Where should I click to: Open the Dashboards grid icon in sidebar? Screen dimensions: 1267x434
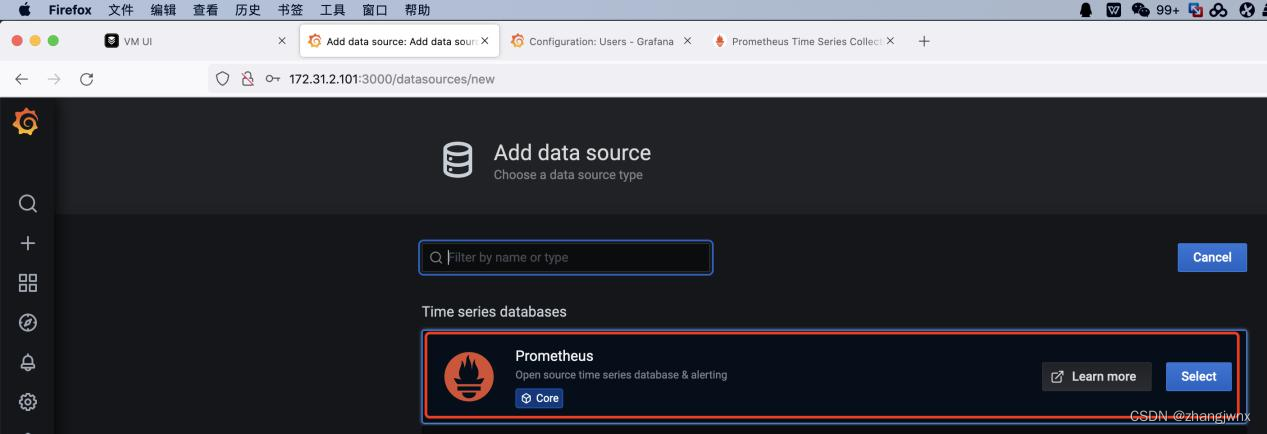(x=28, y=283)
